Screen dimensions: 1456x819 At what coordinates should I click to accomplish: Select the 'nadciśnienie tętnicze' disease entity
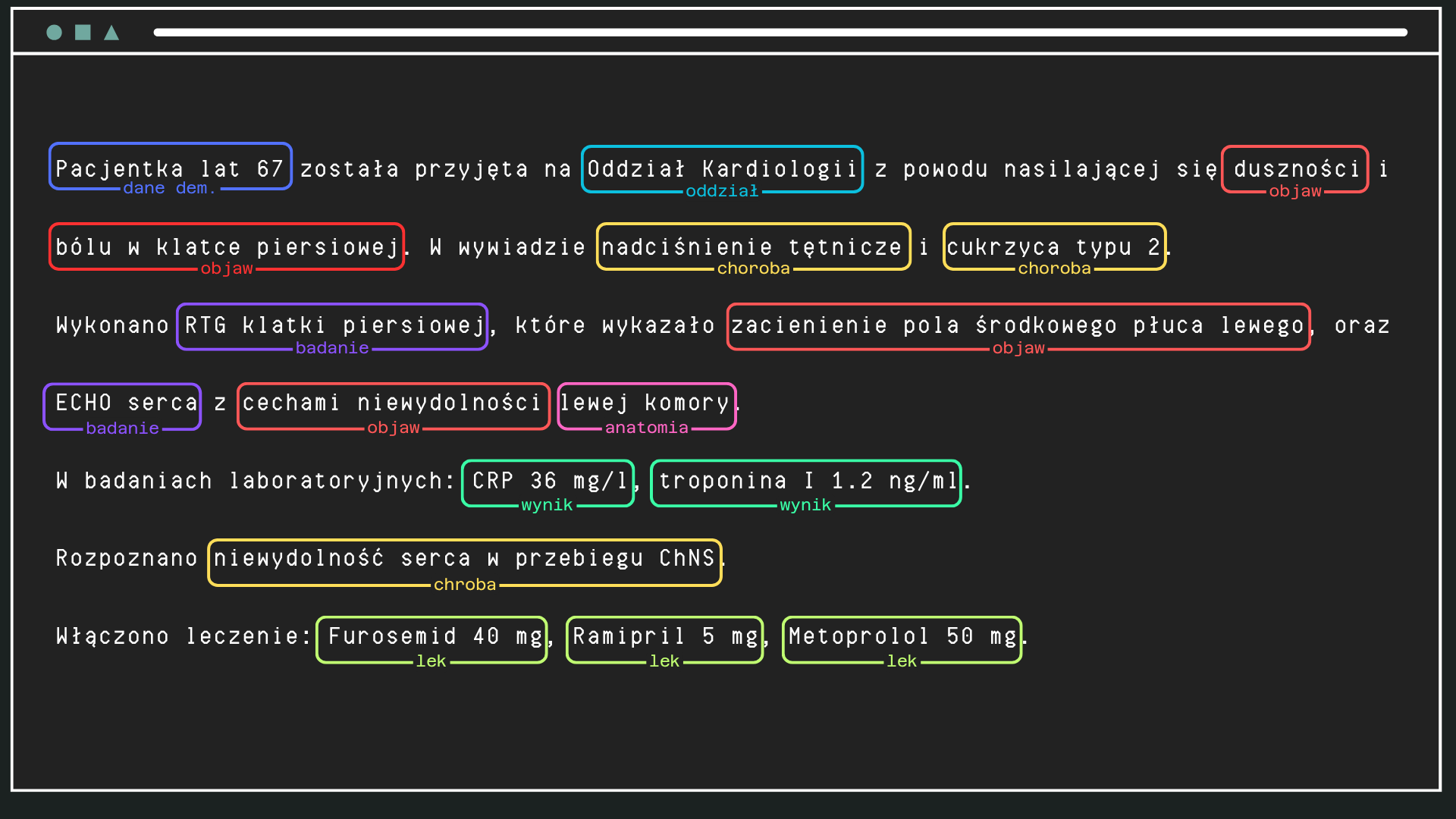(x=753, y=246)
